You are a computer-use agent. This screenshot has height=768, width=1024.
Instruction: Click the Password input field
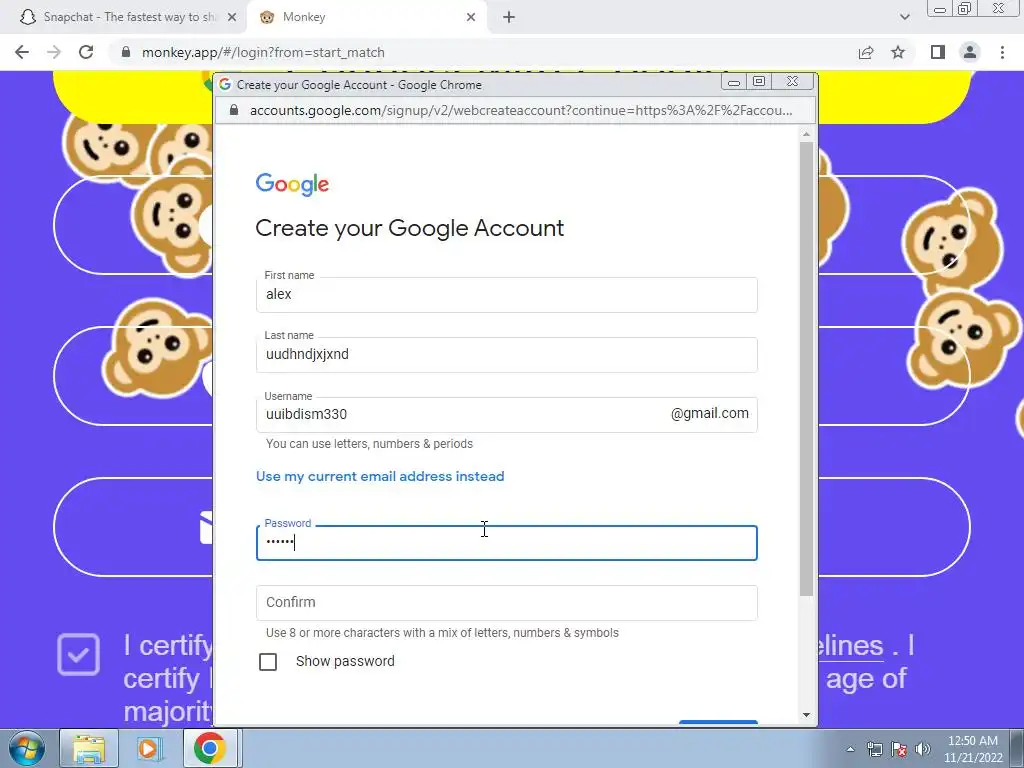507,543
